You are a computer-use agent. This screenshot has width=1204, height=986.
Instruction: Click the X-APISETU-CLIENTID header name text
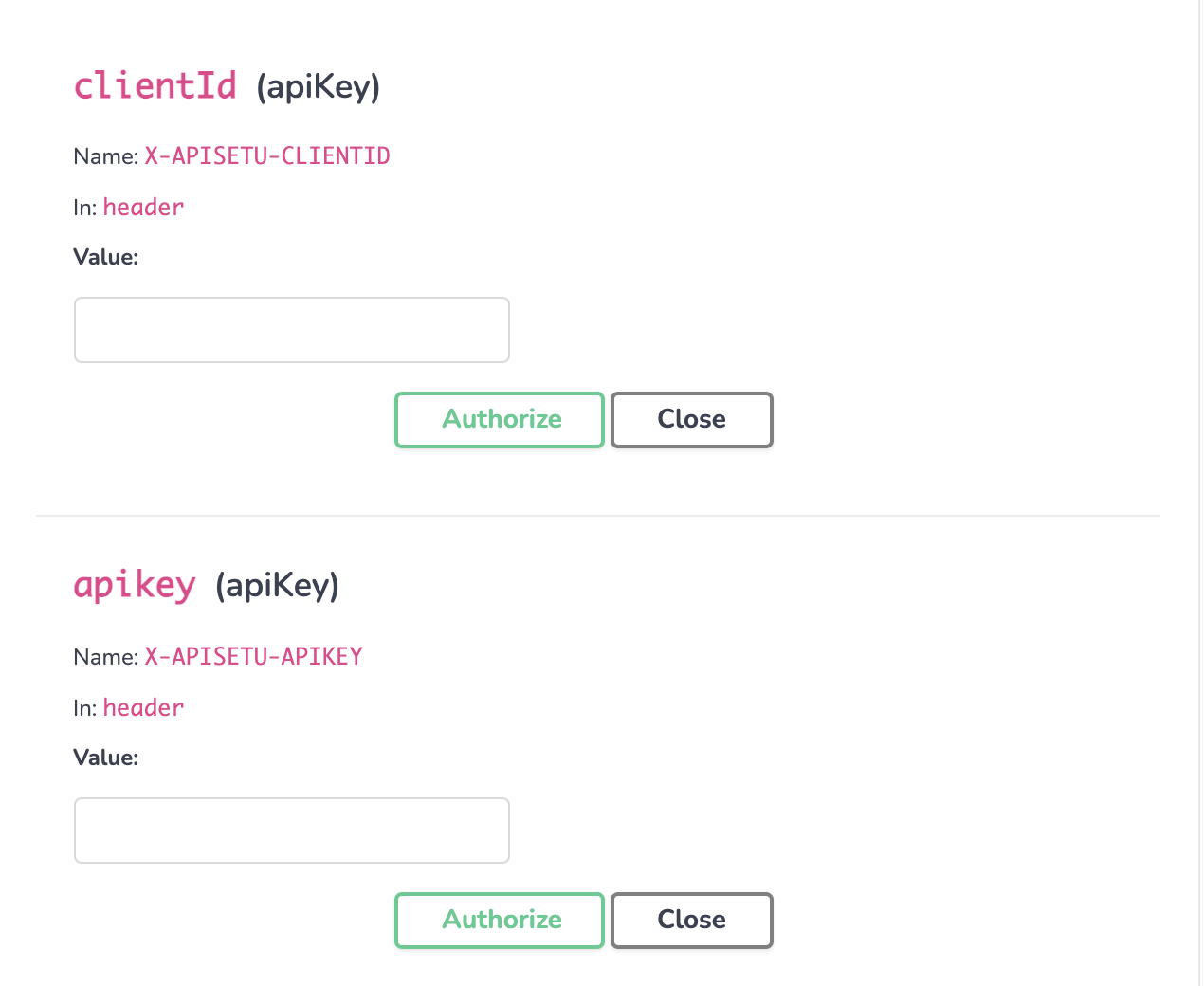coord(267,156)
